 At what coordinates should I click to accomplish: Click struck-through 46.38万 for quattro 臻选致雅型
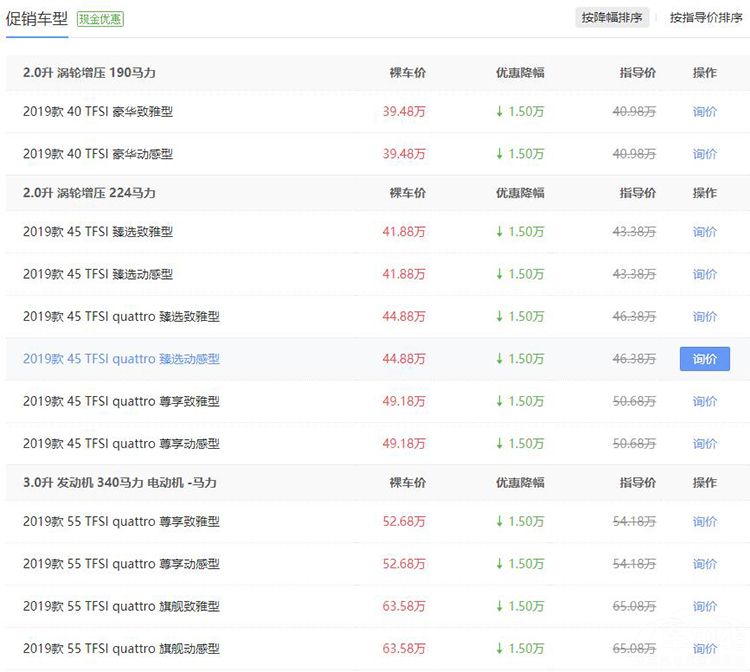point(634,316)
